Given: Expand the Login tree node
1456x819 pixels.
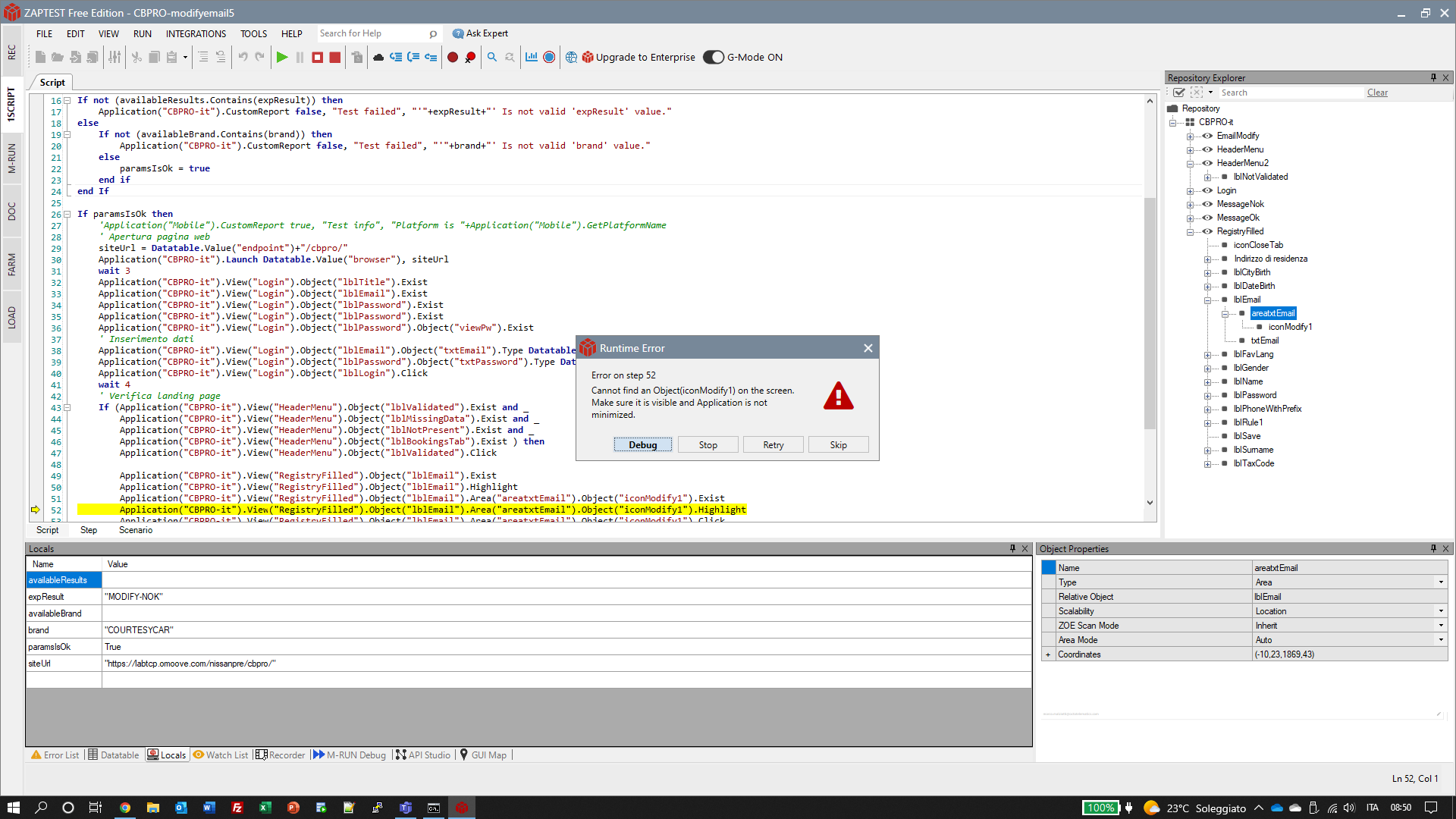Looking at the screenshot, I should point(1191,191).
